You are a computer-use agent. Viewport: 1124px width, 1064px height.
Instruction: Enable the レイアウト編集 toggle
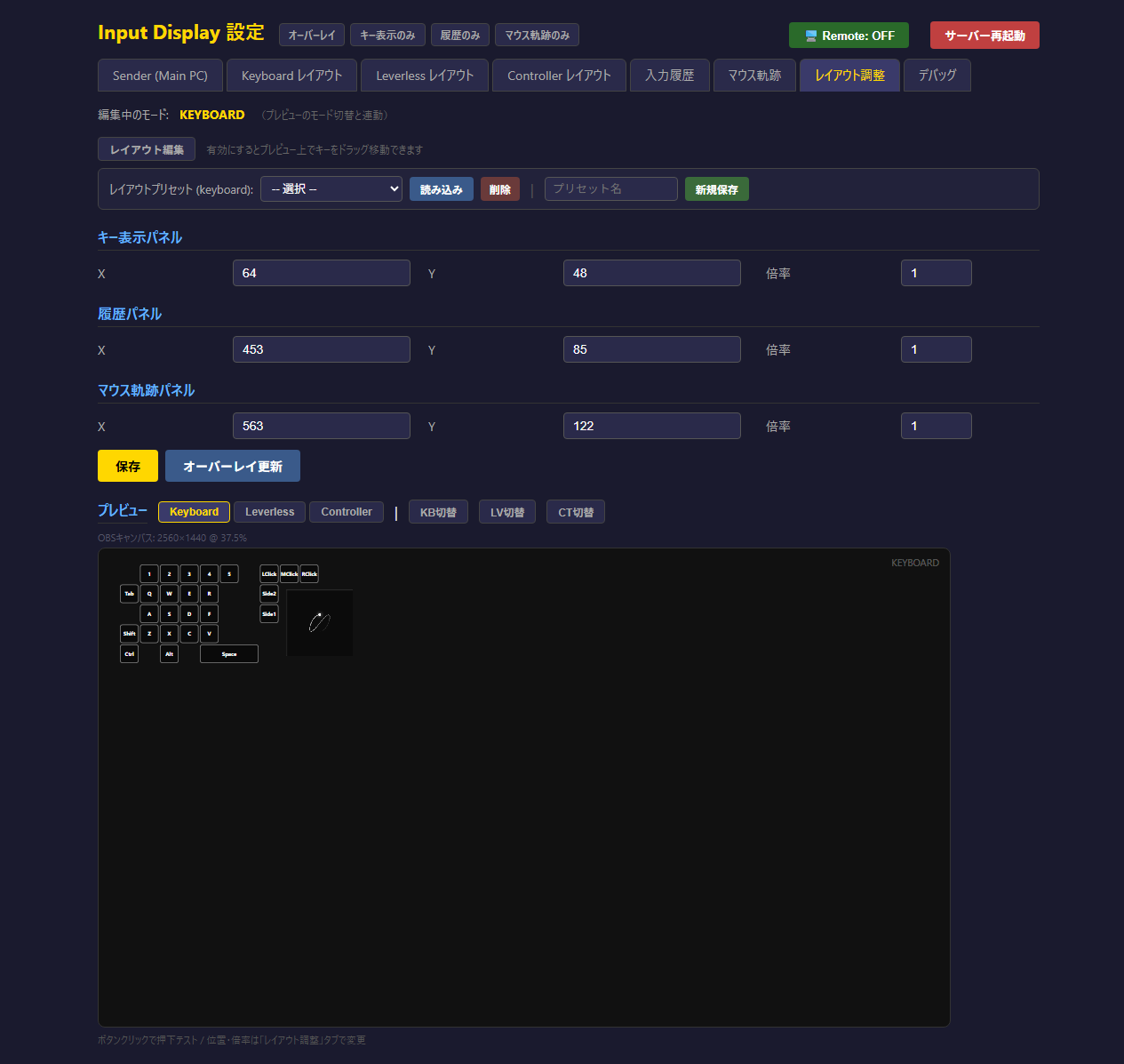point(147,149)
